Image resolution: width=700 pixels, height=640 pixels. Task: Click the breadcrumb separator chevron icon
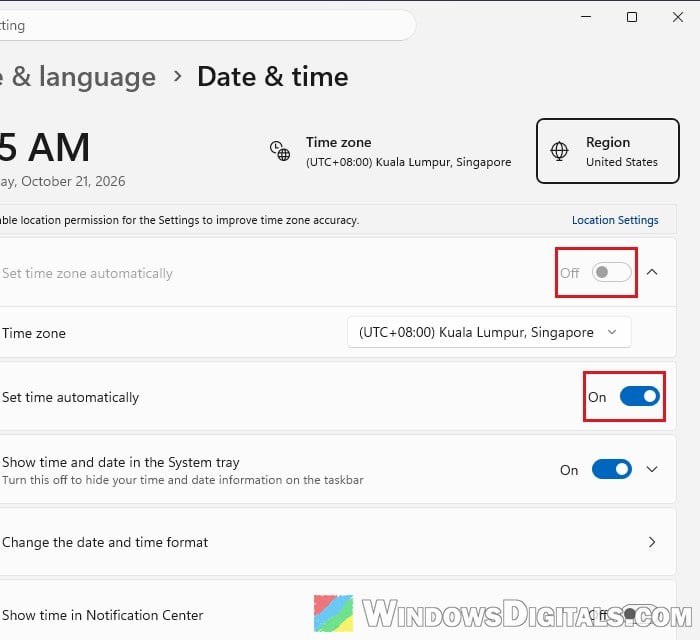coord(177,76)
